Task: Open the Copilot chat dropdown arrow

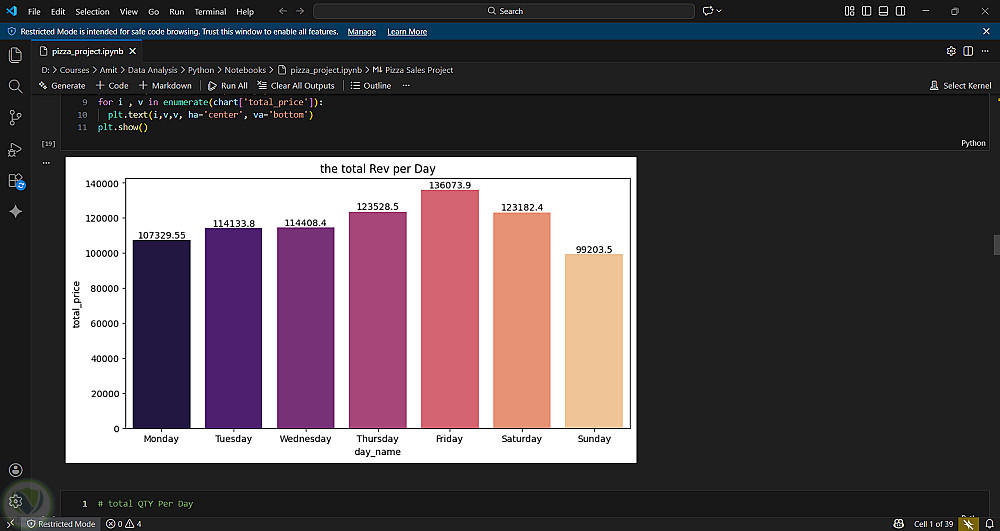Action: pos(719,11)
